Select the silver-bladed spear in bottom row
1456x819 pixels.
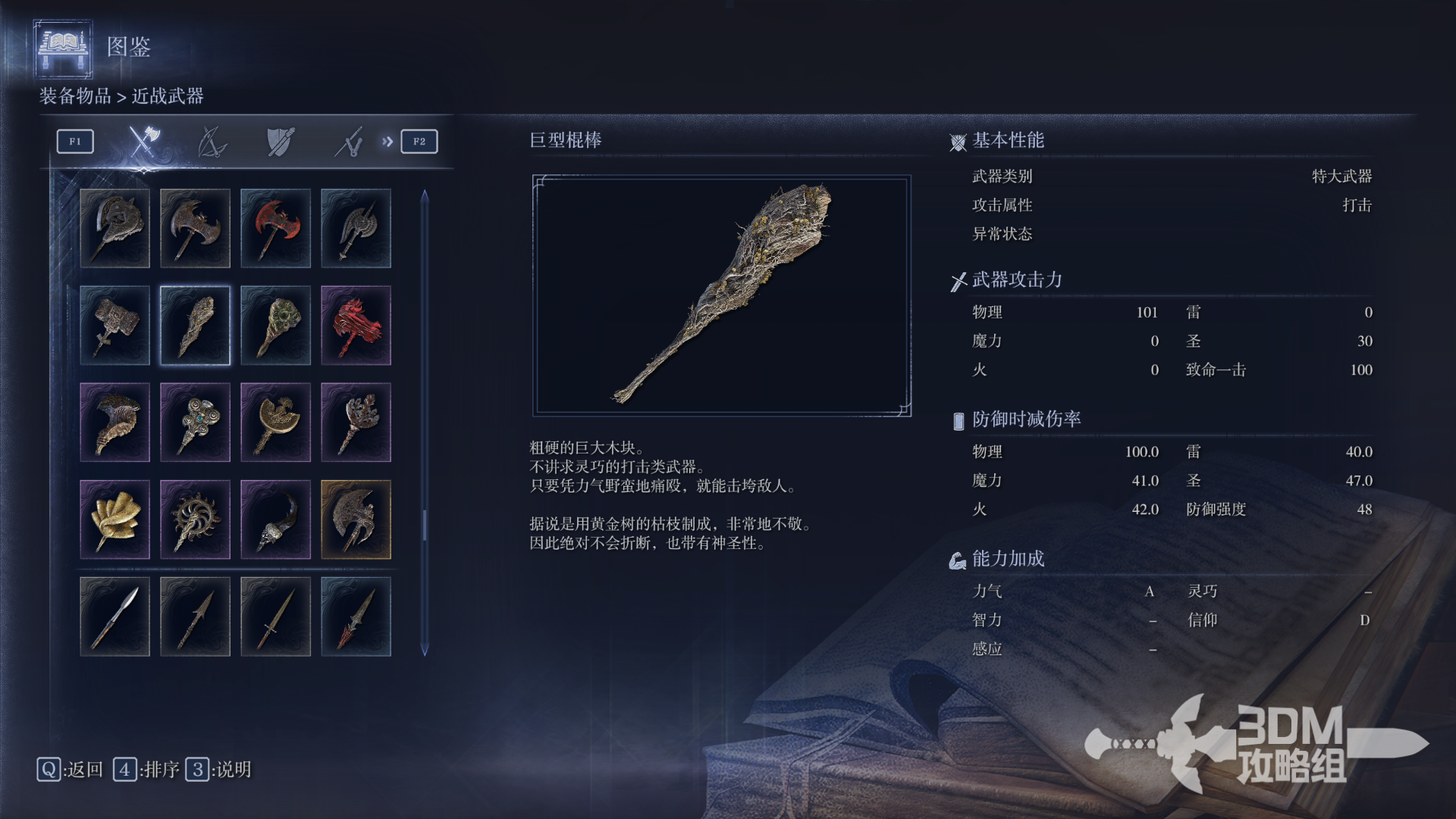coord(115,617)
